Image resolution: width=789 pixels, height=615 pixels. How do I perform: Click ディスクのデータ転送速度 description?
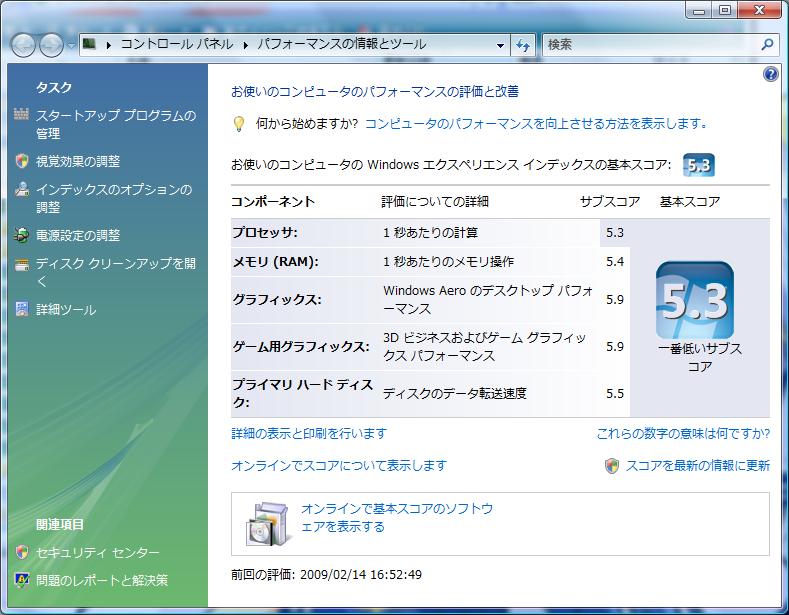point(454,394)
